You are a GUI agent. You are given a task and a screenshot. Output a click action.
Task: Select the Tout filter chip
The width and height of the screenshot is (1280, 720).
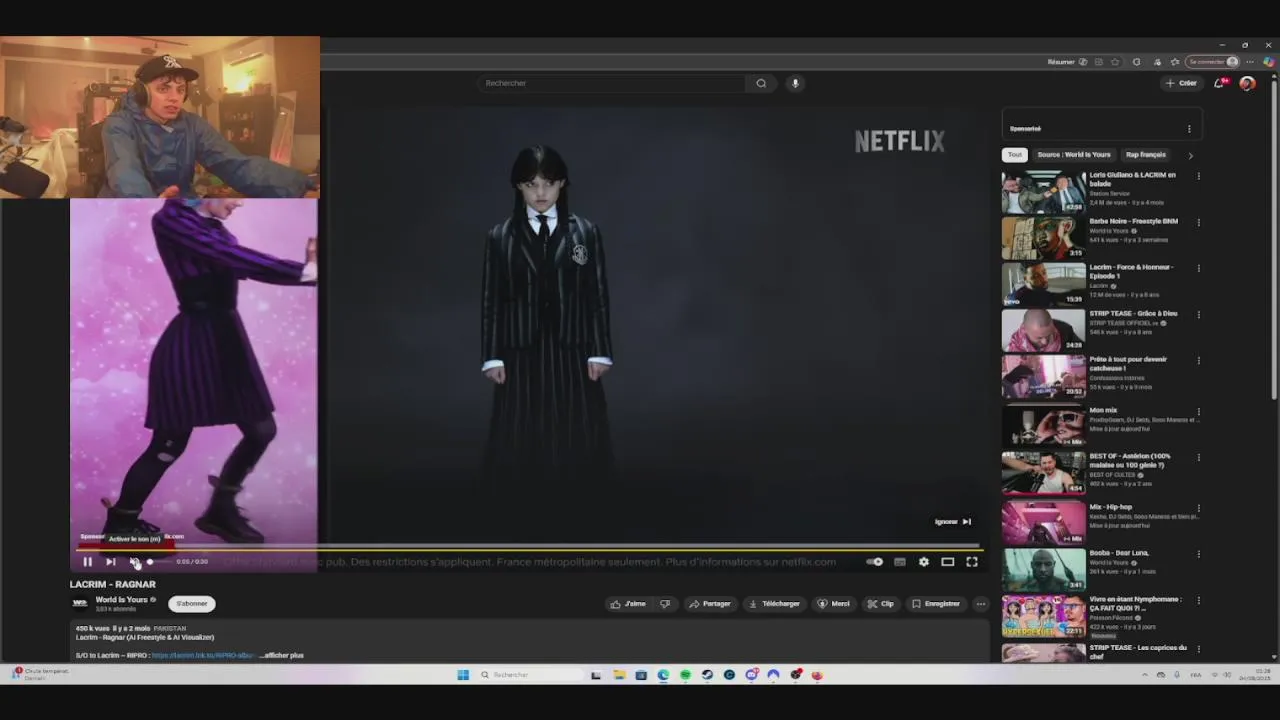(1015, 155)
